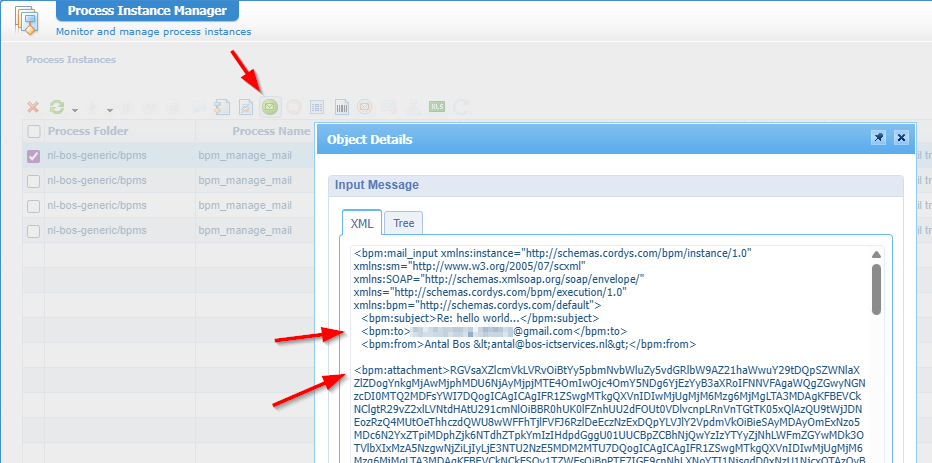The image size is (932, 463).
Task: Click the speech bubble comment icon
Action: (x=199, y=107)
